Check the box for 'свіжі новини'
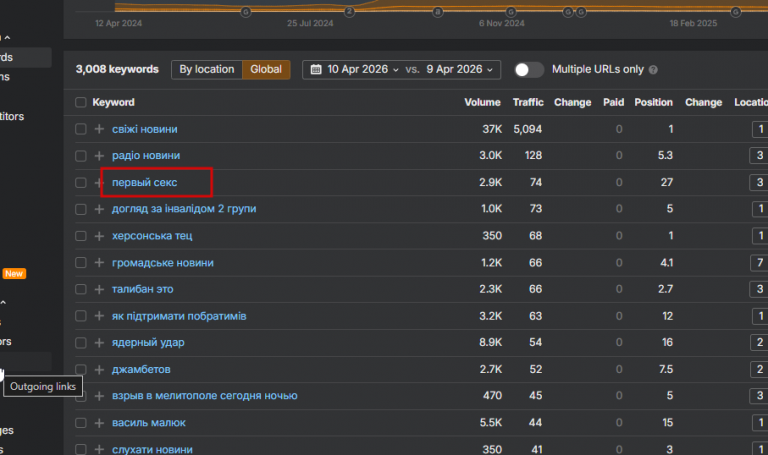Screen dimensions: 768x455 click(81, 129)
